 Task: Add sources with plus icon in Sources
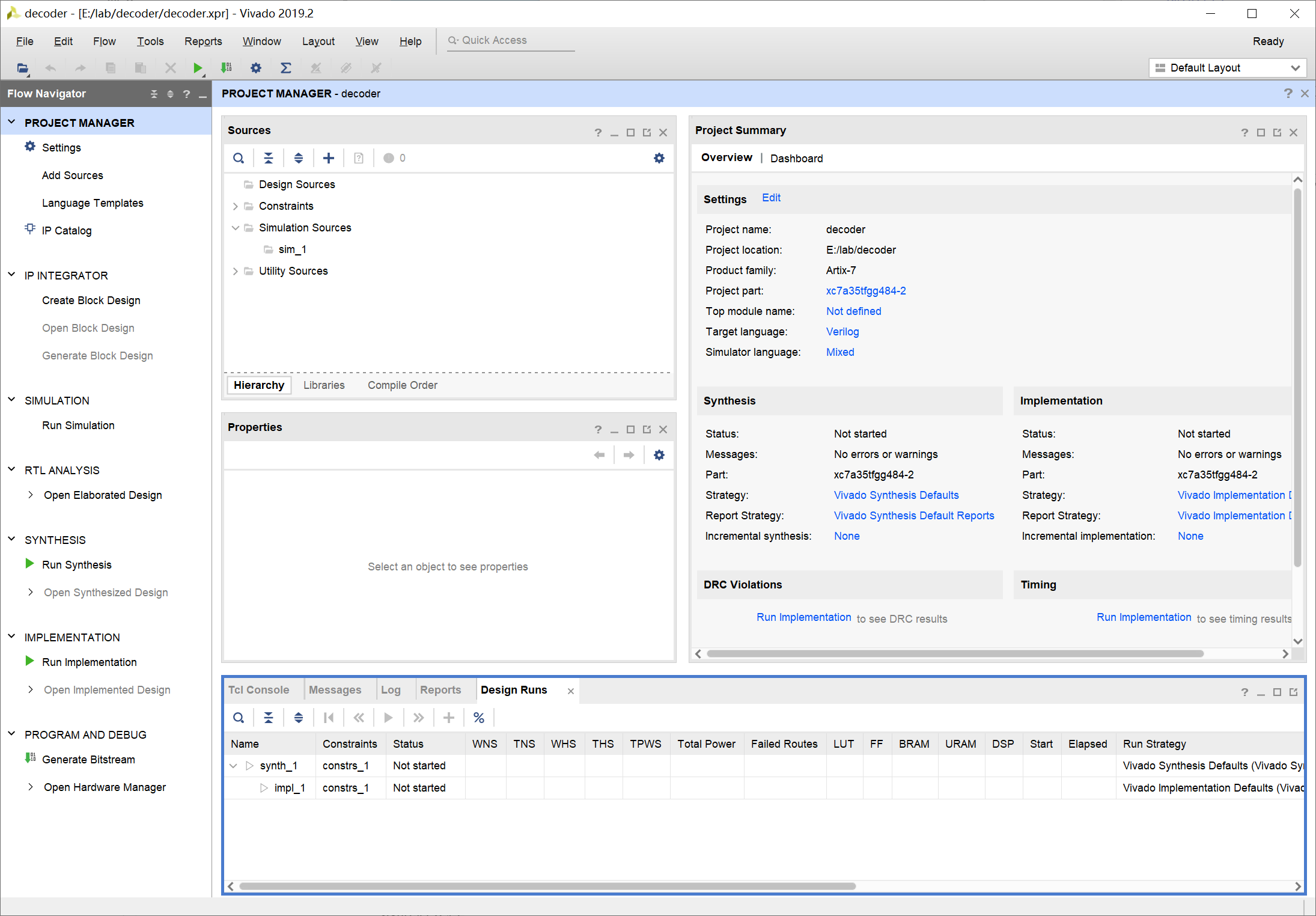click(328, 158)
